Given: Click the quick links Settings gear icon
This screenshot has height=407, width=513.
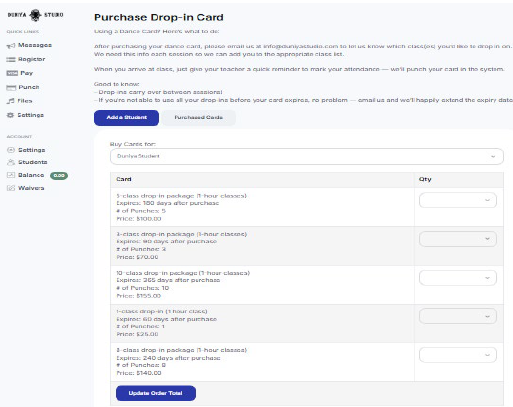Looking at the screenshot, I should click(11, 115).
